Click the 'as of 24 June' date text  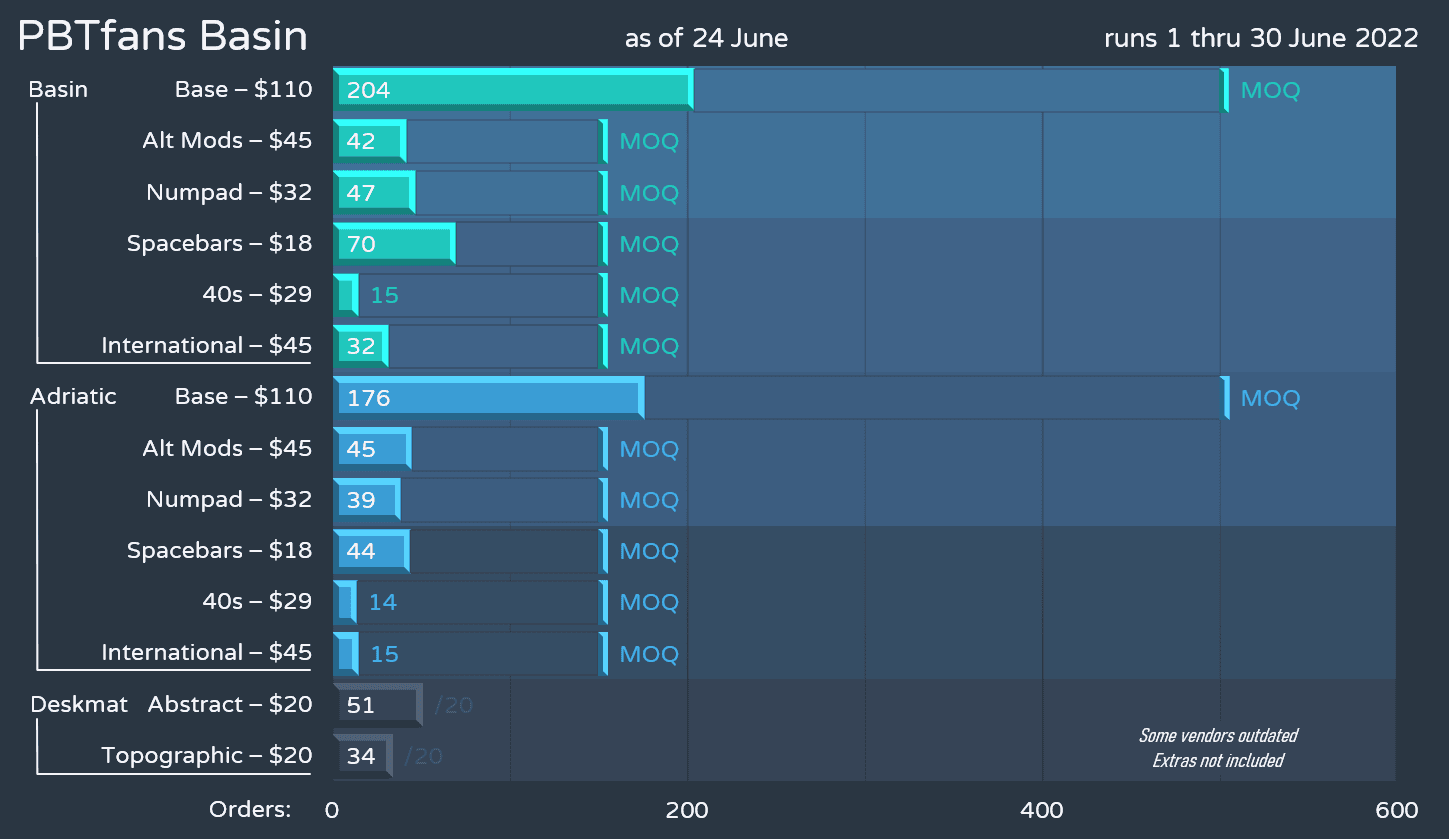pyautogui.click(x=706, y=38)
